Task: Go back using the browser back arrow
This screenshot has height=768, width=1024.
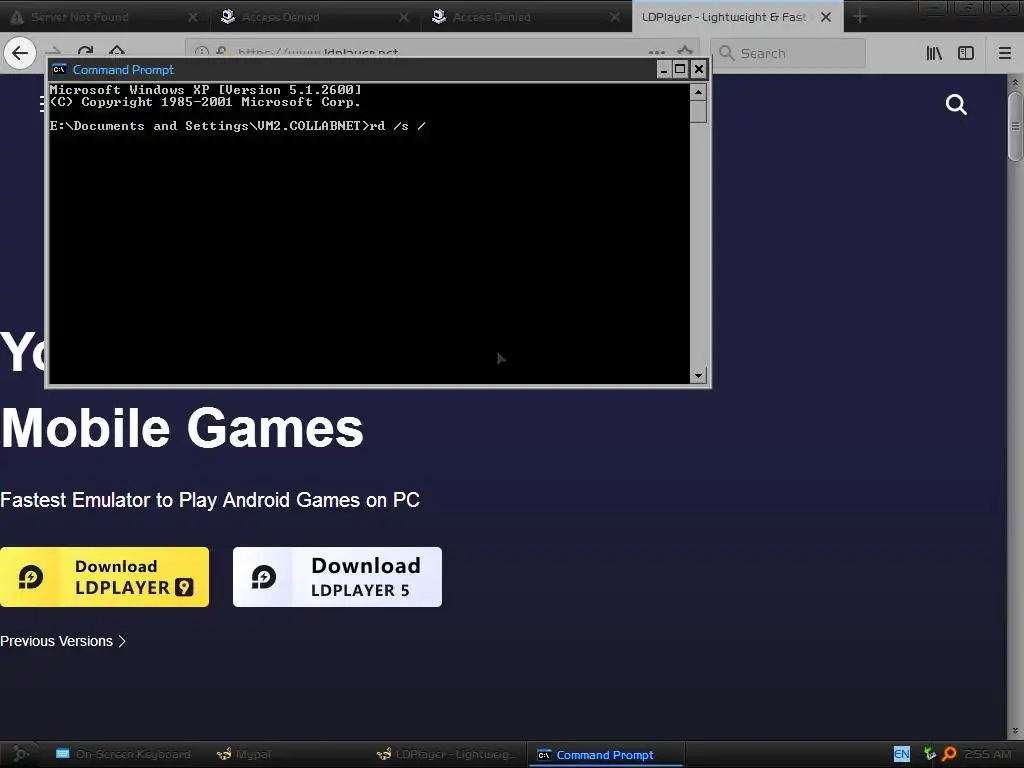Action: click(x=20, y=53)
